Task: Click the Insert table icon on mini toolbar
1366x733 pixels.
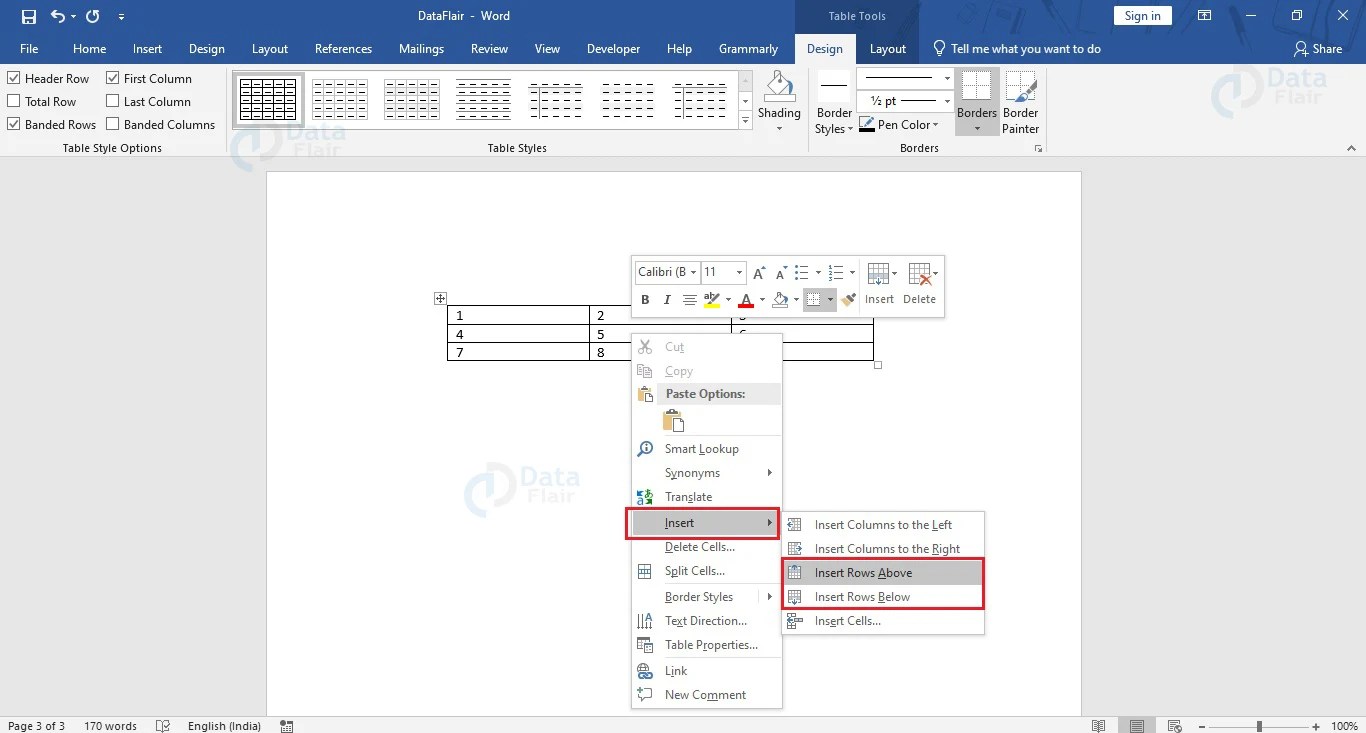Action: click(879, 272)
